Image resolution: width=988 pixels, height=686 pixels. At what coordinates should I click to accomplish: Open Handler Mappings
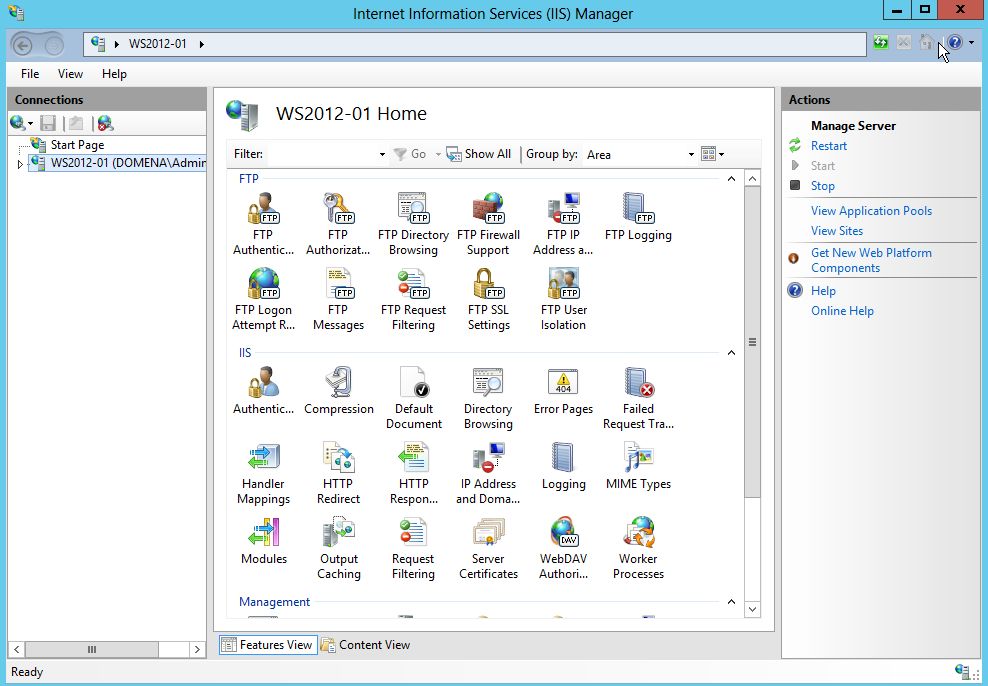click(263, 473)
